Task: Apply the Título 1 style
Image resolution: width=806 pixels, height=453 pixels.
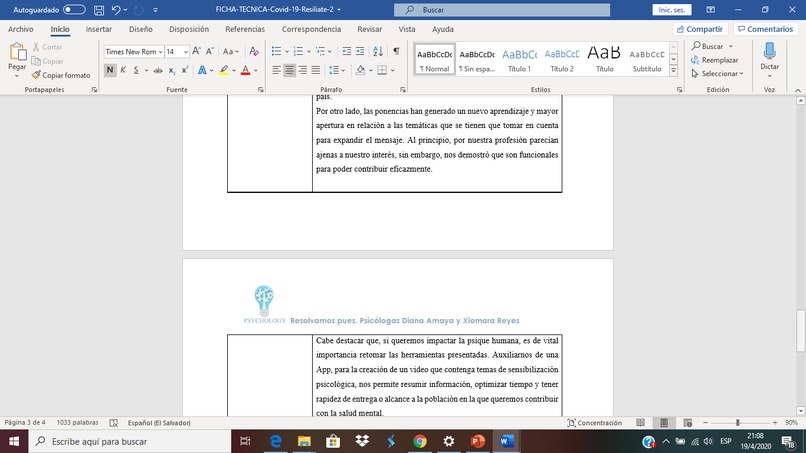Action: click(519, 60)
